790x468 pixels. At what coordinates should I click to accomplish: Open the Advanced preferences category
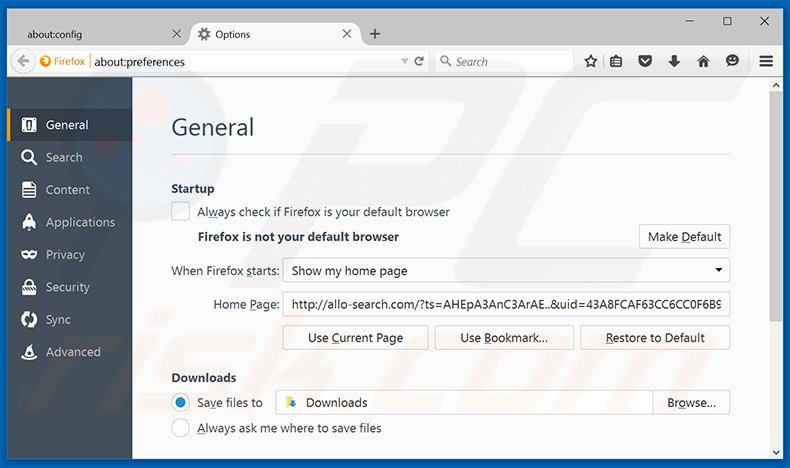click(x=70, y=352)
